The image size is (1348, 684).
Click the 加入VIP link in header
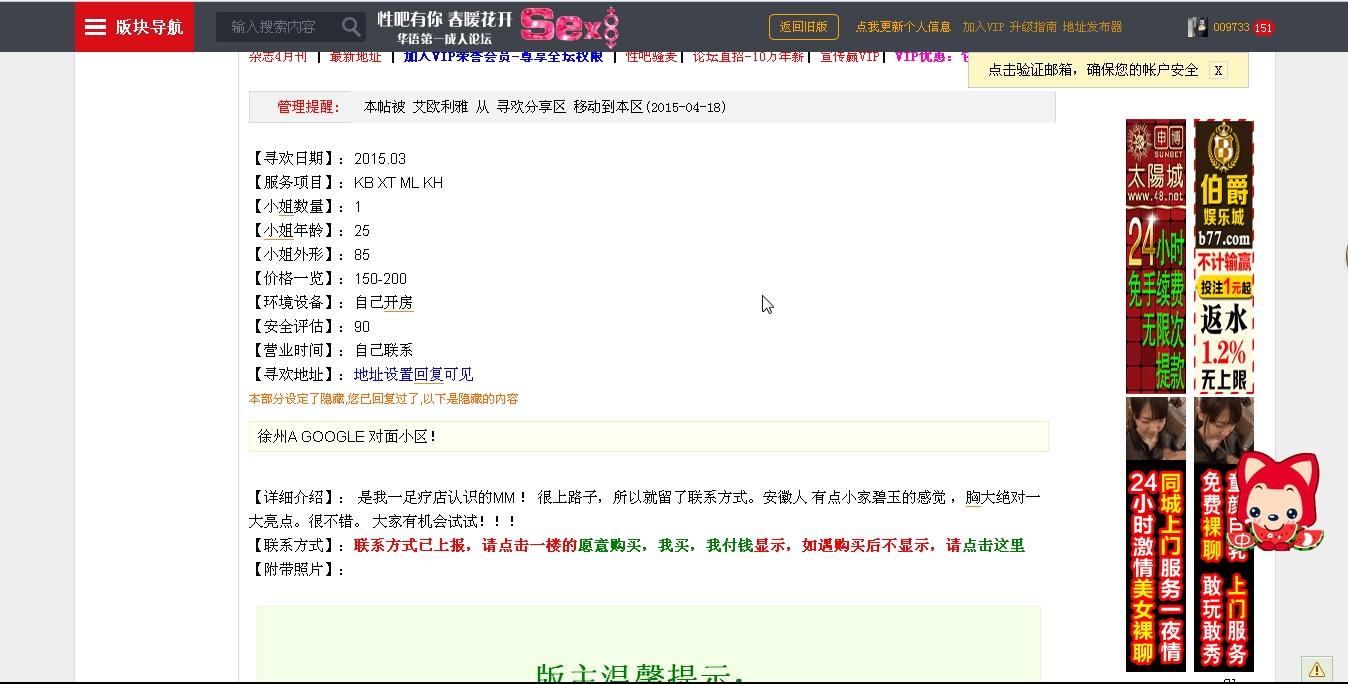(982, 27)
